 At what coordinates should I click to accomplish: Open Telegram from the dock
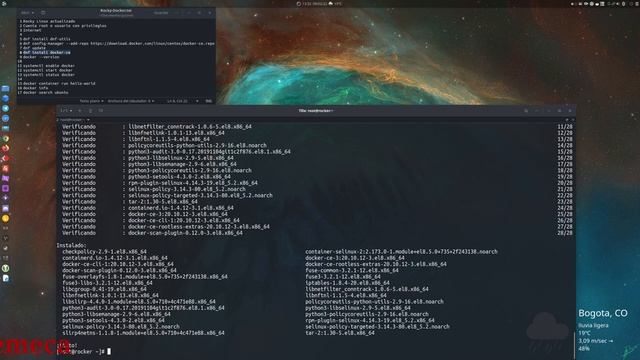point(5,108)
